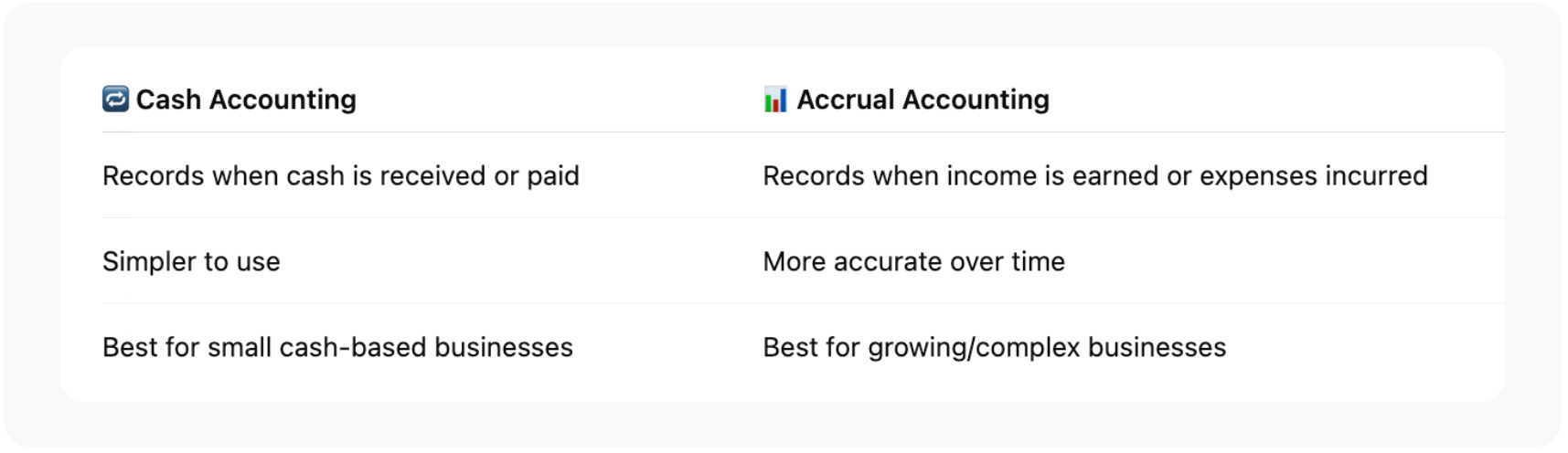Image resolution: width=1568 pixels, height=453 pixels.
Task: Click the "More accurate over time" cell
Action: click(913, 261)
